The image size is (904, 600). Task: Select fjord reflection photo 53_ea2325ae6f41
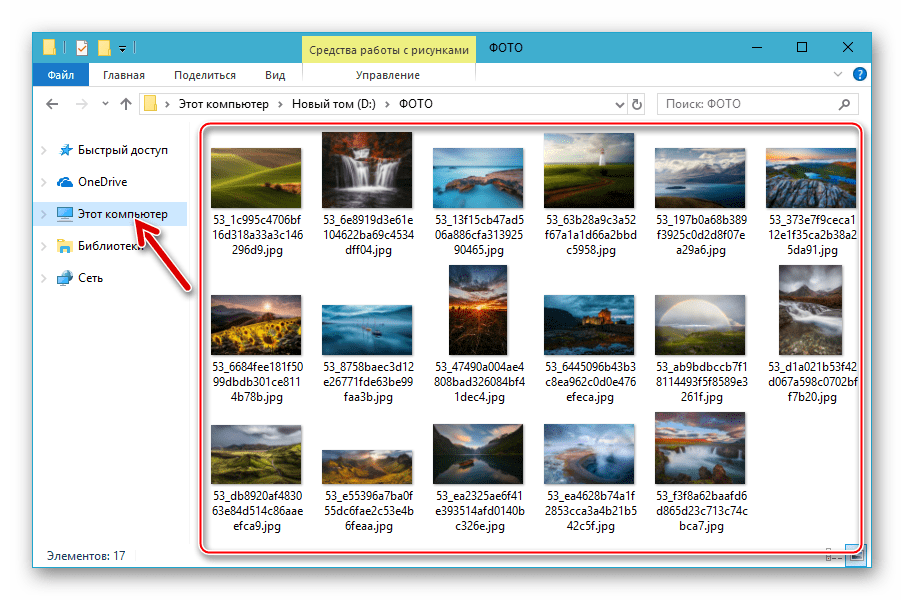pos(478,454)
